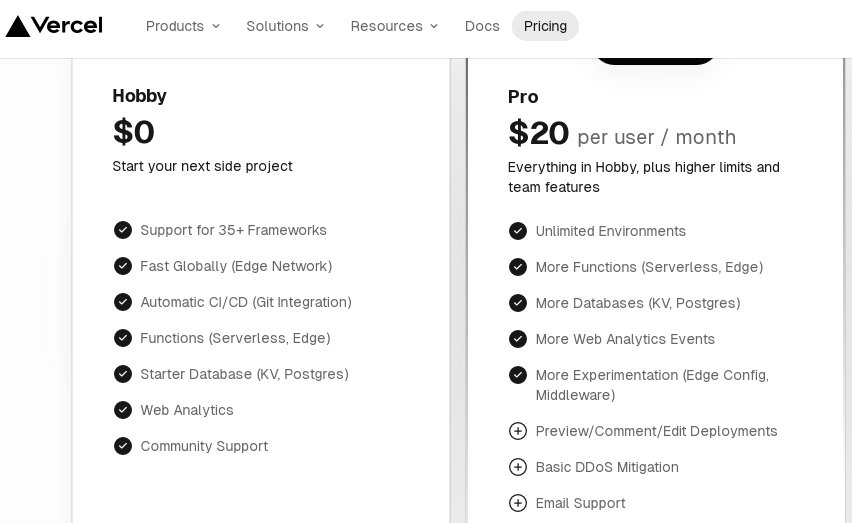Click the plus icon beside Email Support
Screen dimensions: 852x523
click(518, 503)
